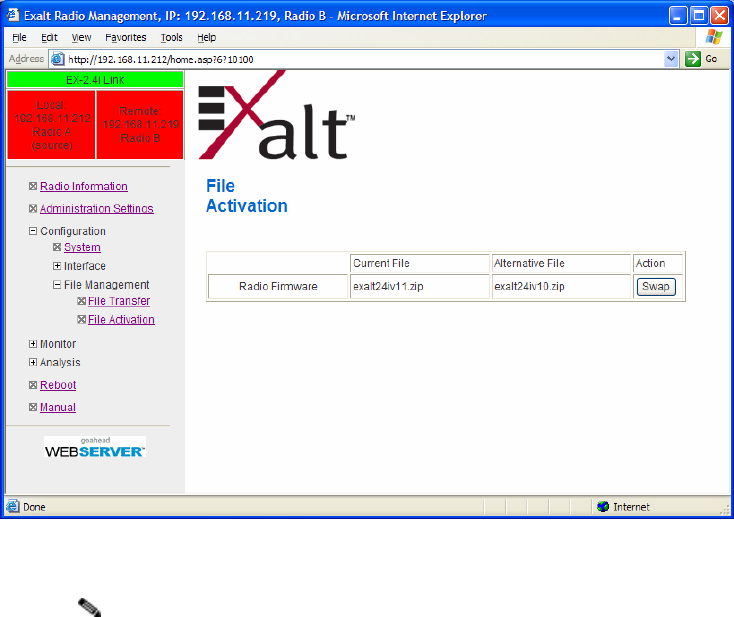This screenshot has width=734, height=617.
Task: Open the System configuration link
Action: 82,247
